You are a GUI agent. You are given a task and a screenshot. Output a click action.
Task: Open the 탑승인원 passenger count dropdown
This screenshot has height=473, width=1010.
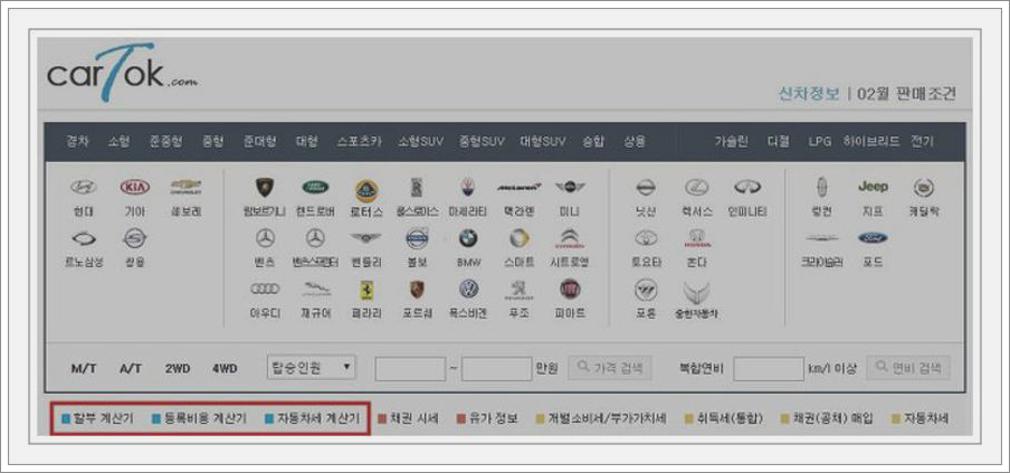tap(311, 368)
